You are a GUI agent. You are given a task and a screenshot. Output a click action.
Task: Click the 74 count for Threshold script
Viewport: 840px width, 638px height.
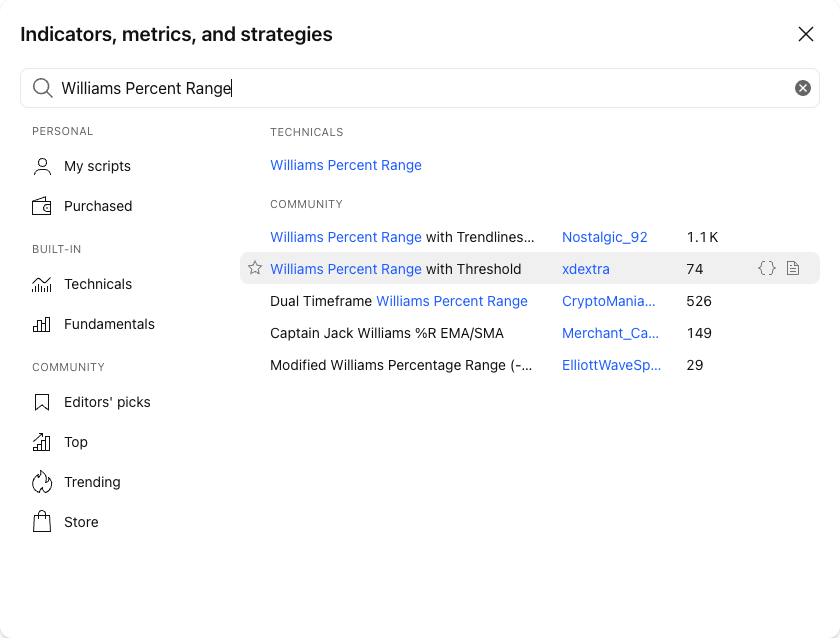tap(695, 269)
